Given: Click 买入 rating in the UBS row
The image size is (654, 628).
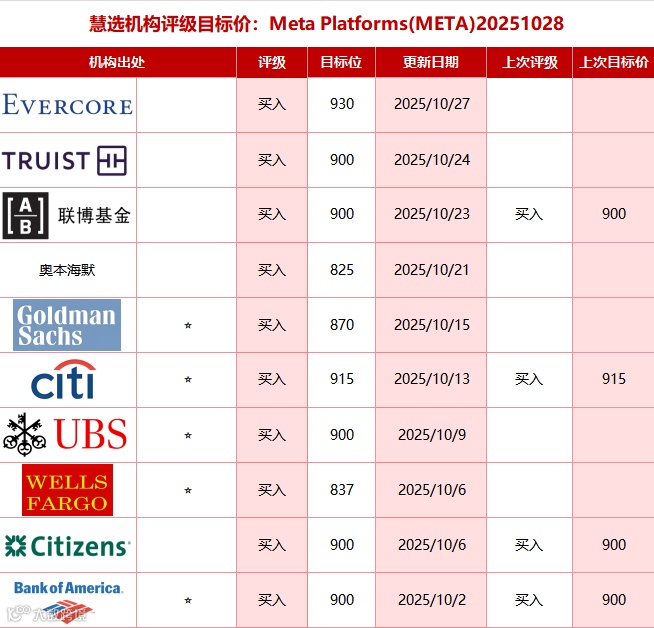Looking at the screenshot, I should (272, 435).
